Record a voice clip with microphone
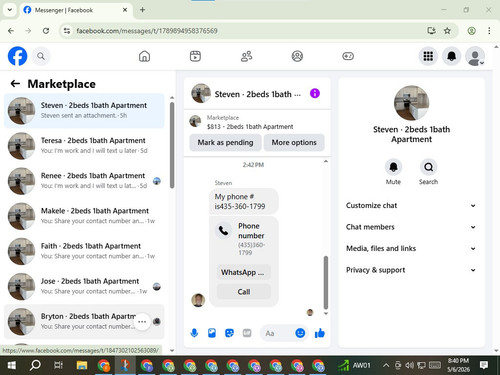The width and height of the screenshot is (500, 375). click(194, 333)
